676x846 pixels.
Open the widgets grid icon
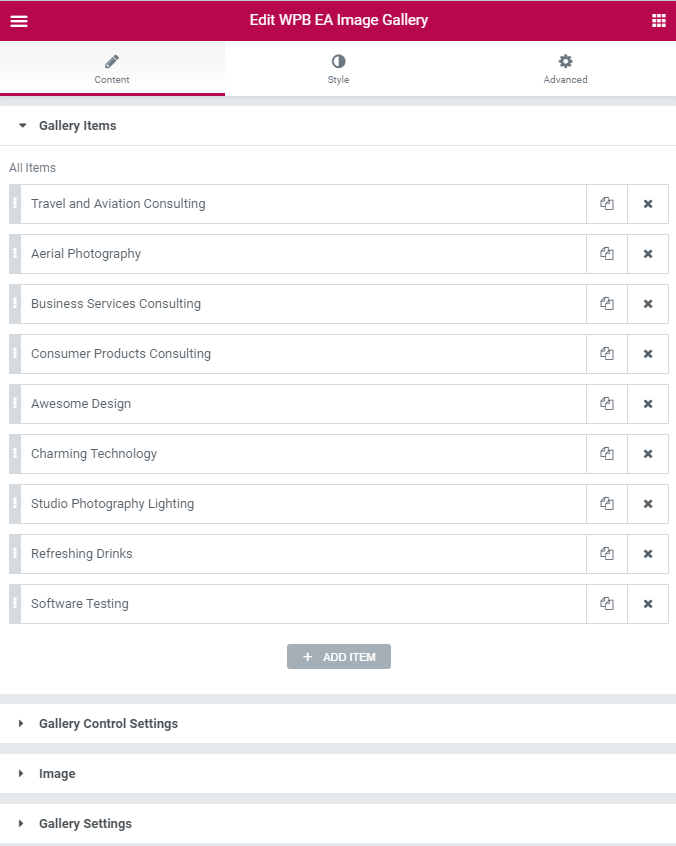point(658,21)
